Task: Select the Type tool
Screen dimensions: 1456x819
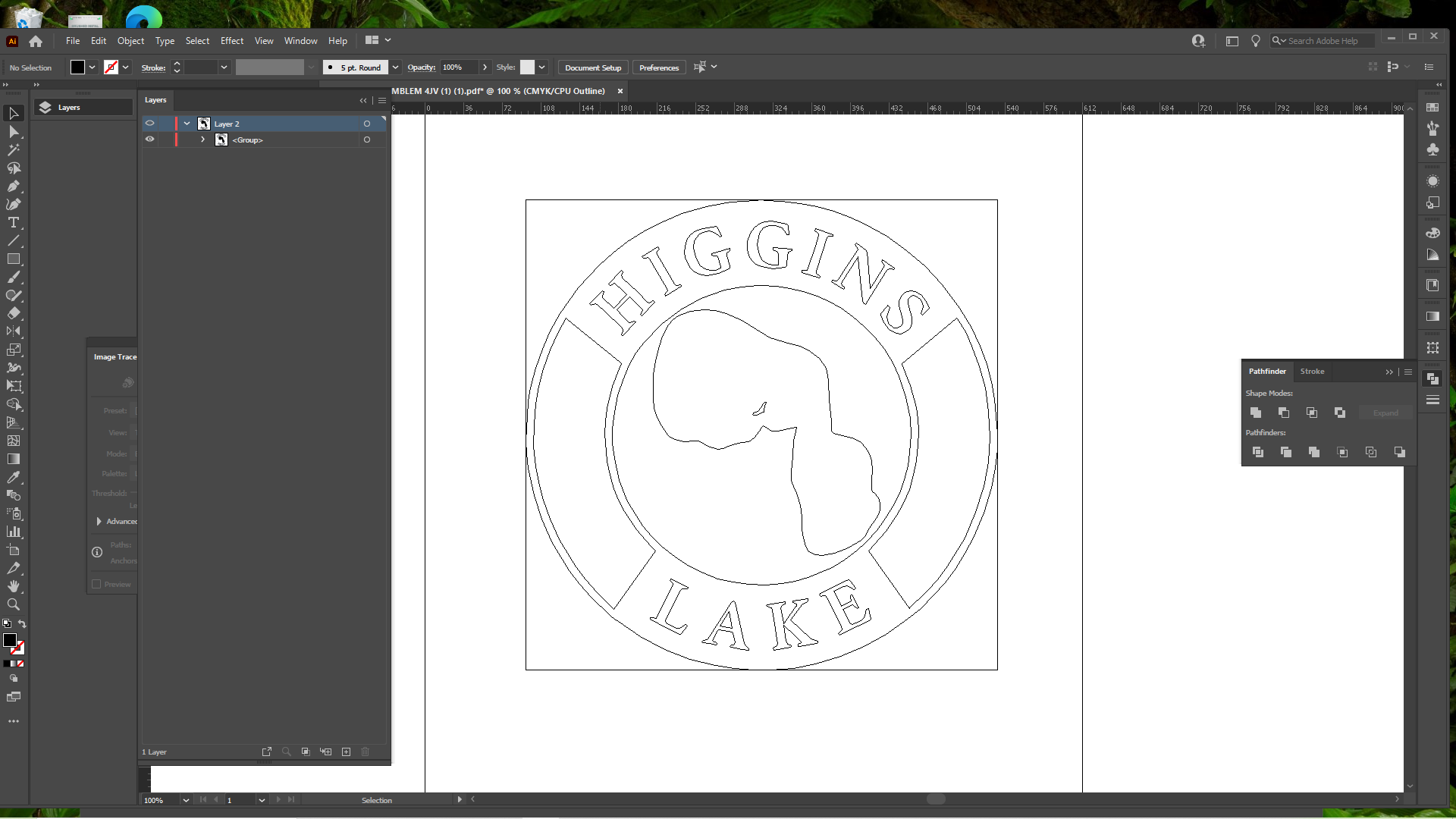Action: [x=14, y=223]
